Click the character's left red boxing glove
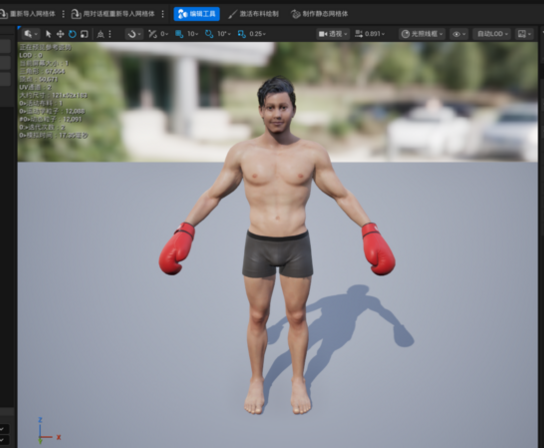 click(x=378, y=248)
